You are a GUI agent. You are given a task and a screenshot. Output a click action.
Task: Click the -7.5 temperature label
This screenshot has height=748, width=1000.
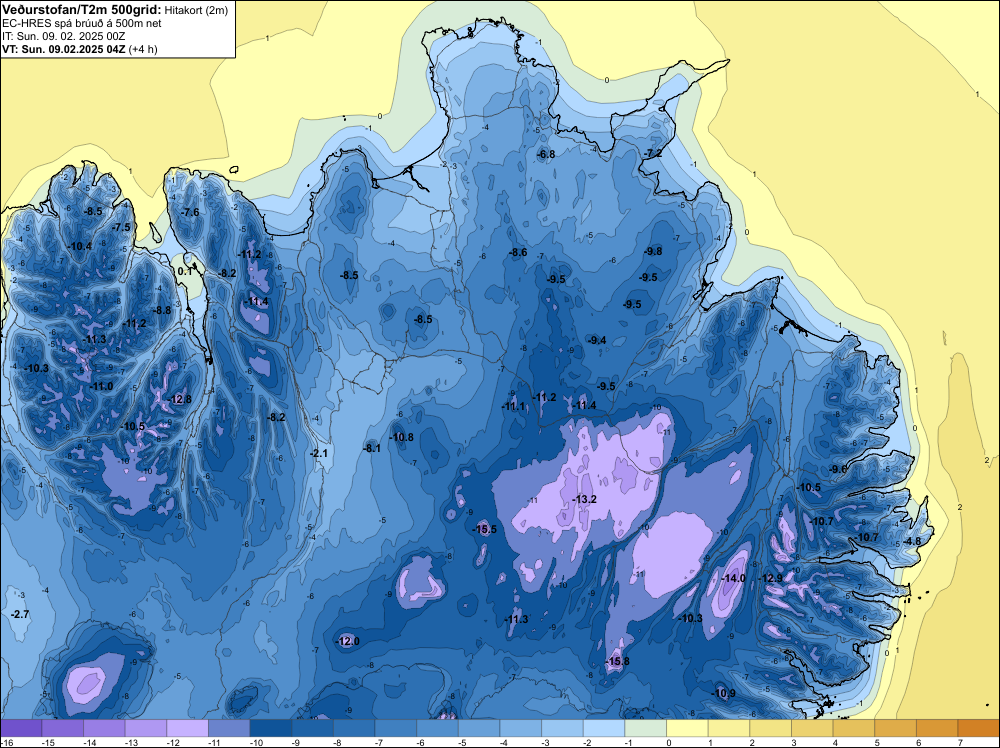pyautogui.click(x=121, y=228)
